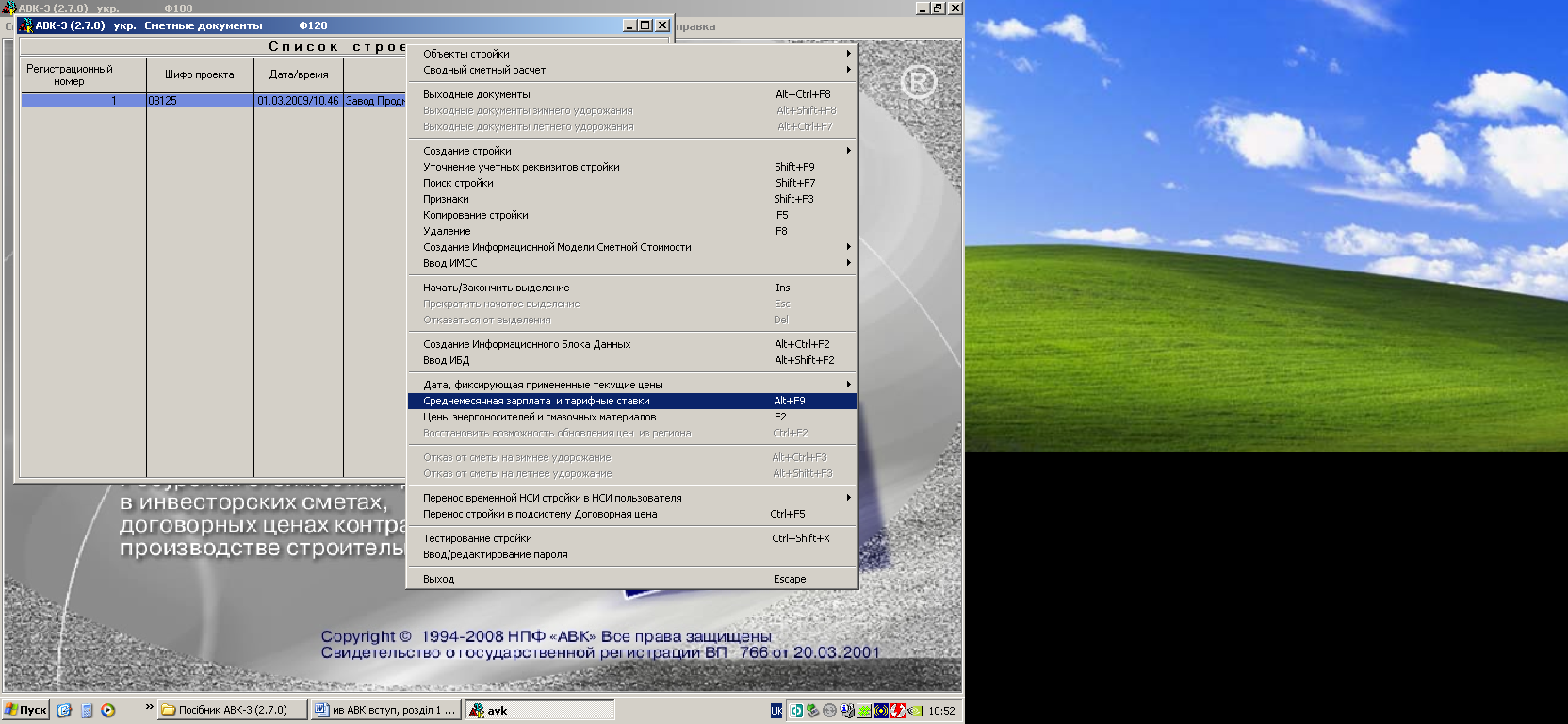Click date cell 01.03.2009/10.46
The width and height of the screenshot is (1568, 724).
[299, 100]
